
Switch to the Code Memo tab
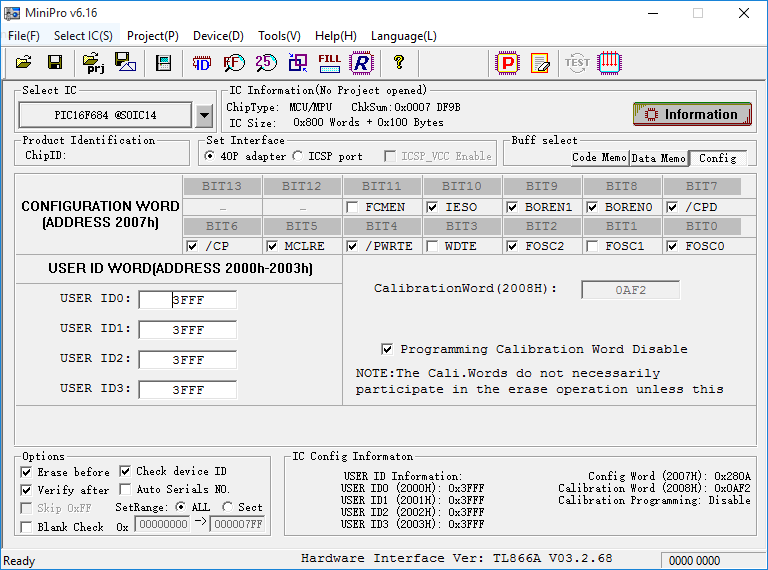[x=598, y=158]
